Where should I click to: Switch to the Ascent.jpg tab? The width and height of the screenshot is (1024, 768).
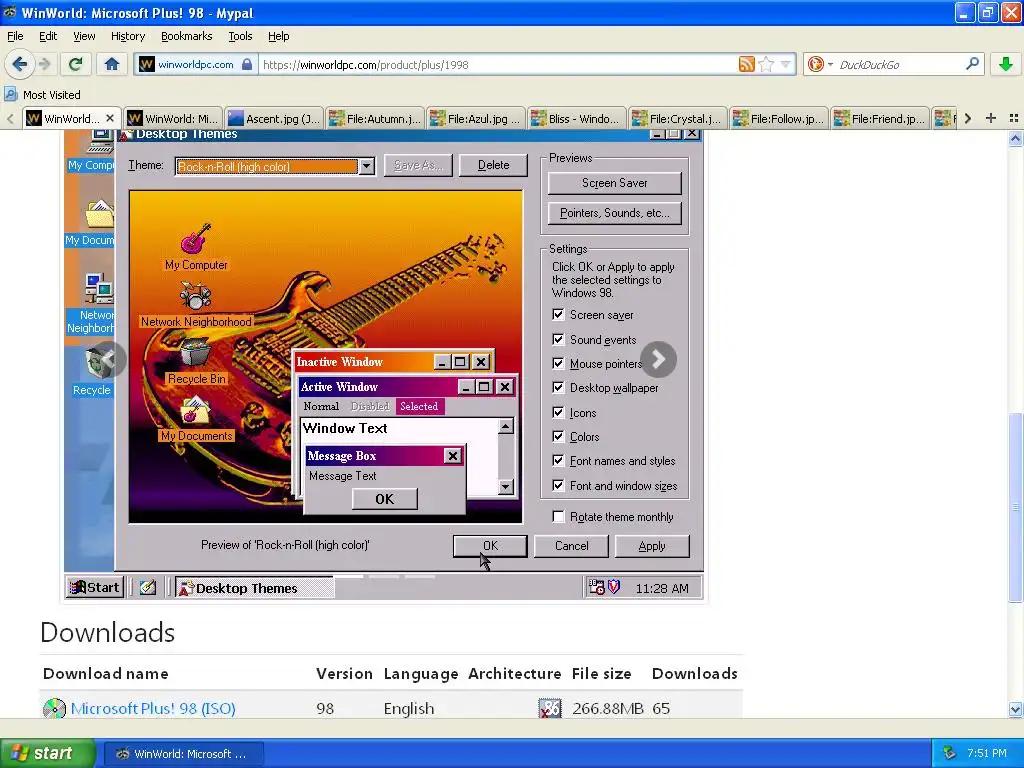pyautogui.click(x=274, y=118)
